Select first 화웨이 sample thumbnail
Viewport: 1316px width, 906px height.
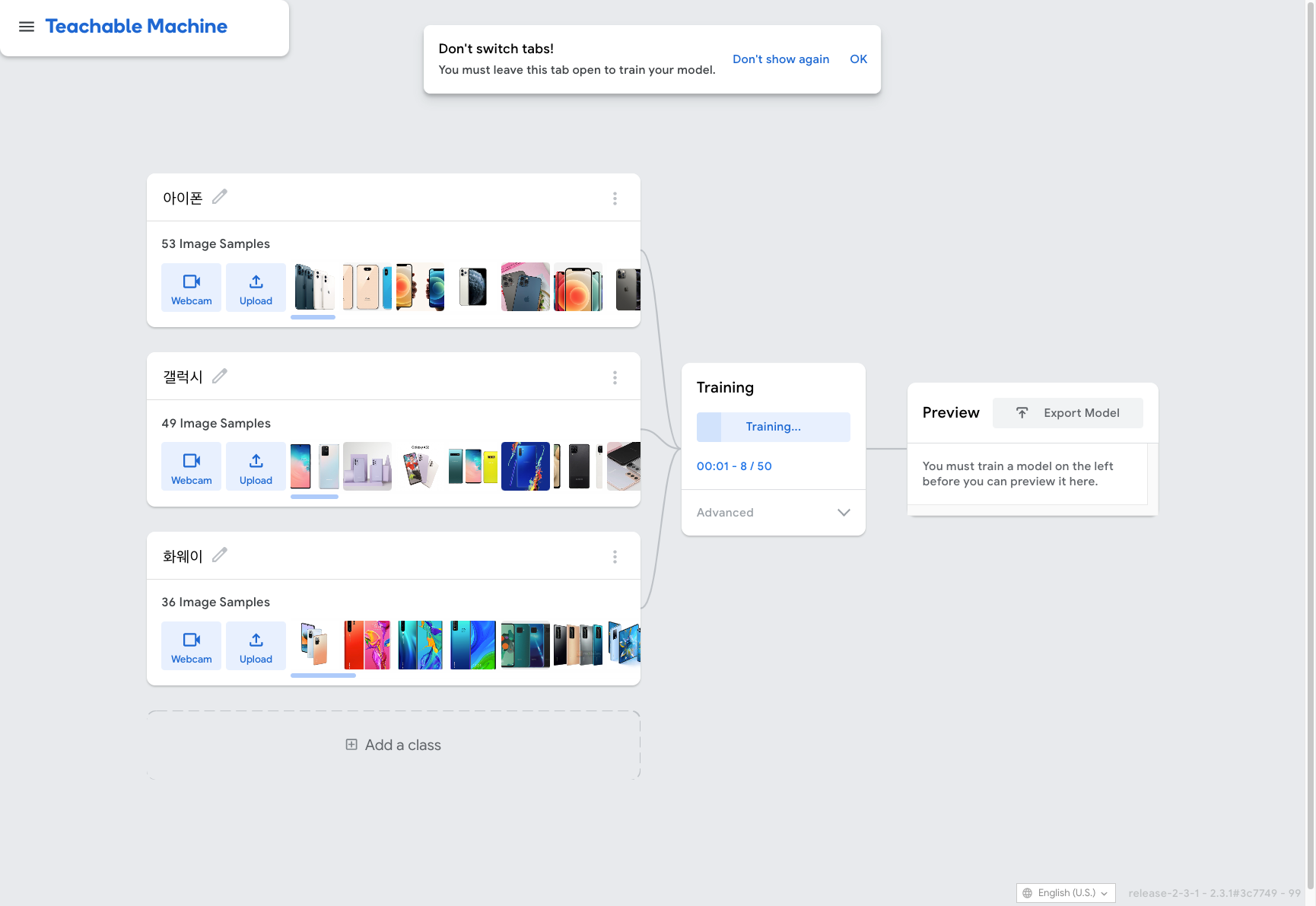314,645
